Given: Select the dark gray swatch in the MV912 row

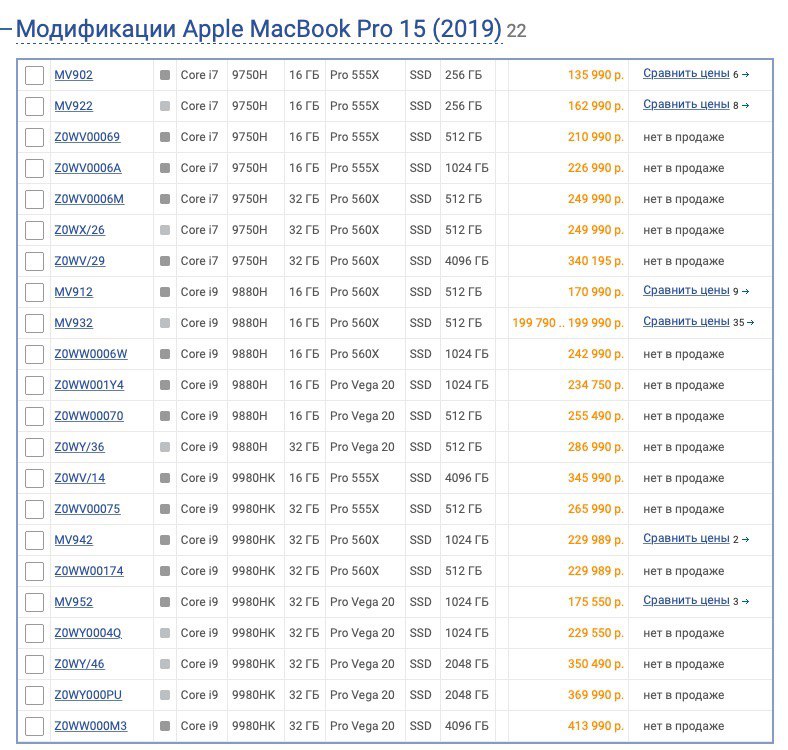Looking at the screenshot, I should [x=165, y=293].
